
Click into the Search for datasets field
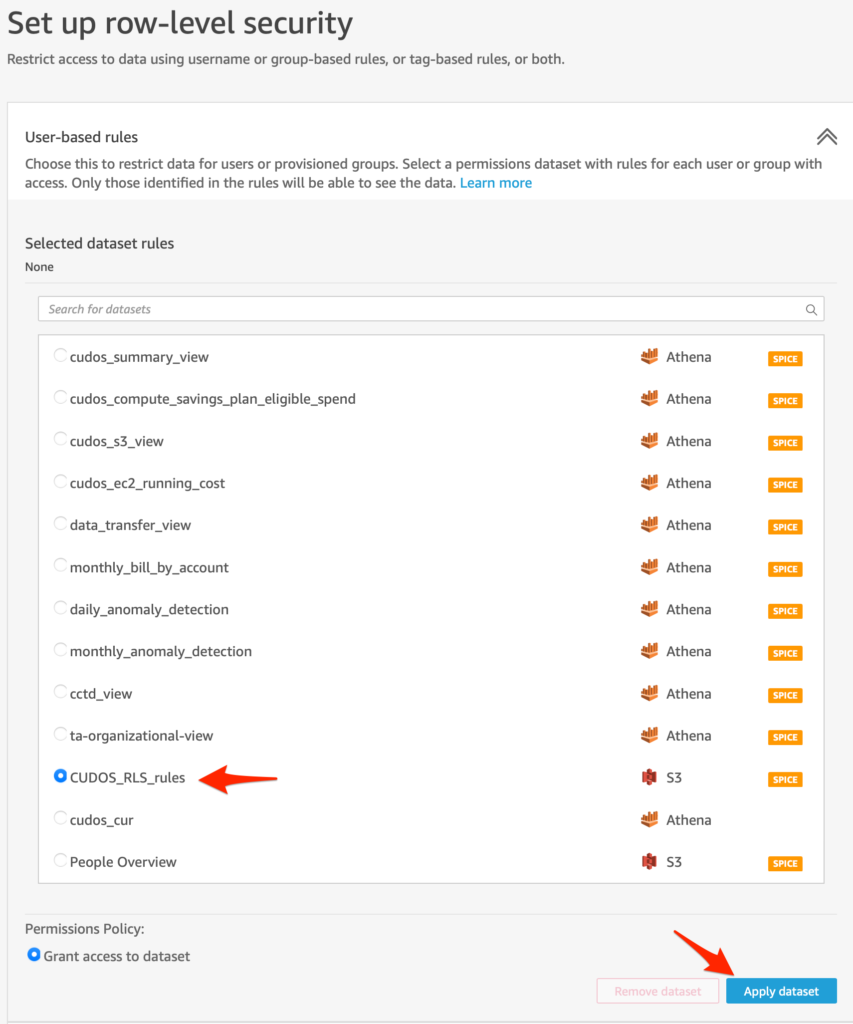pyautogui.click(x=420, y=309)
